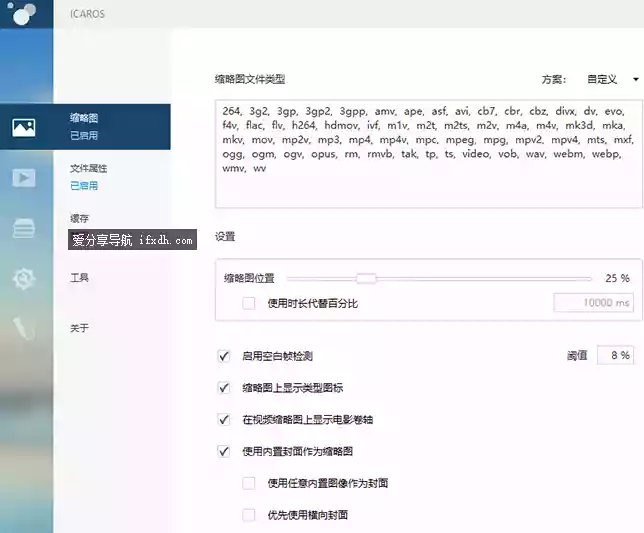Select the file properties play icon
Image resolution: width=644 pixels, height=533 pixels.
(24, 178)
